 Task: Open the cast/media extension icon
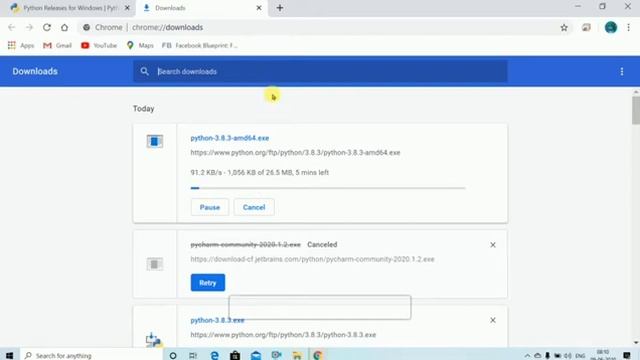click(x=587, y=27)
